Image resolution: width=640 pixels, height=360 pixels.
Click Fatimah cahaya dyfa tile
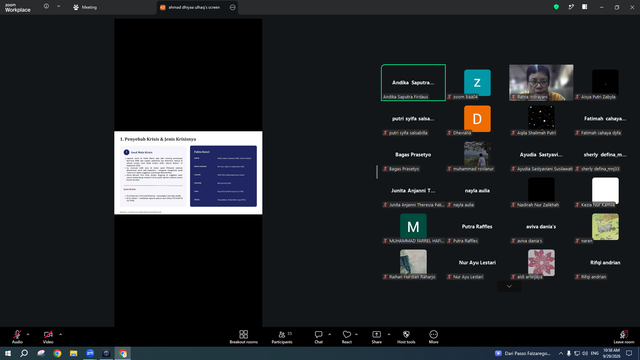(605, 118)
